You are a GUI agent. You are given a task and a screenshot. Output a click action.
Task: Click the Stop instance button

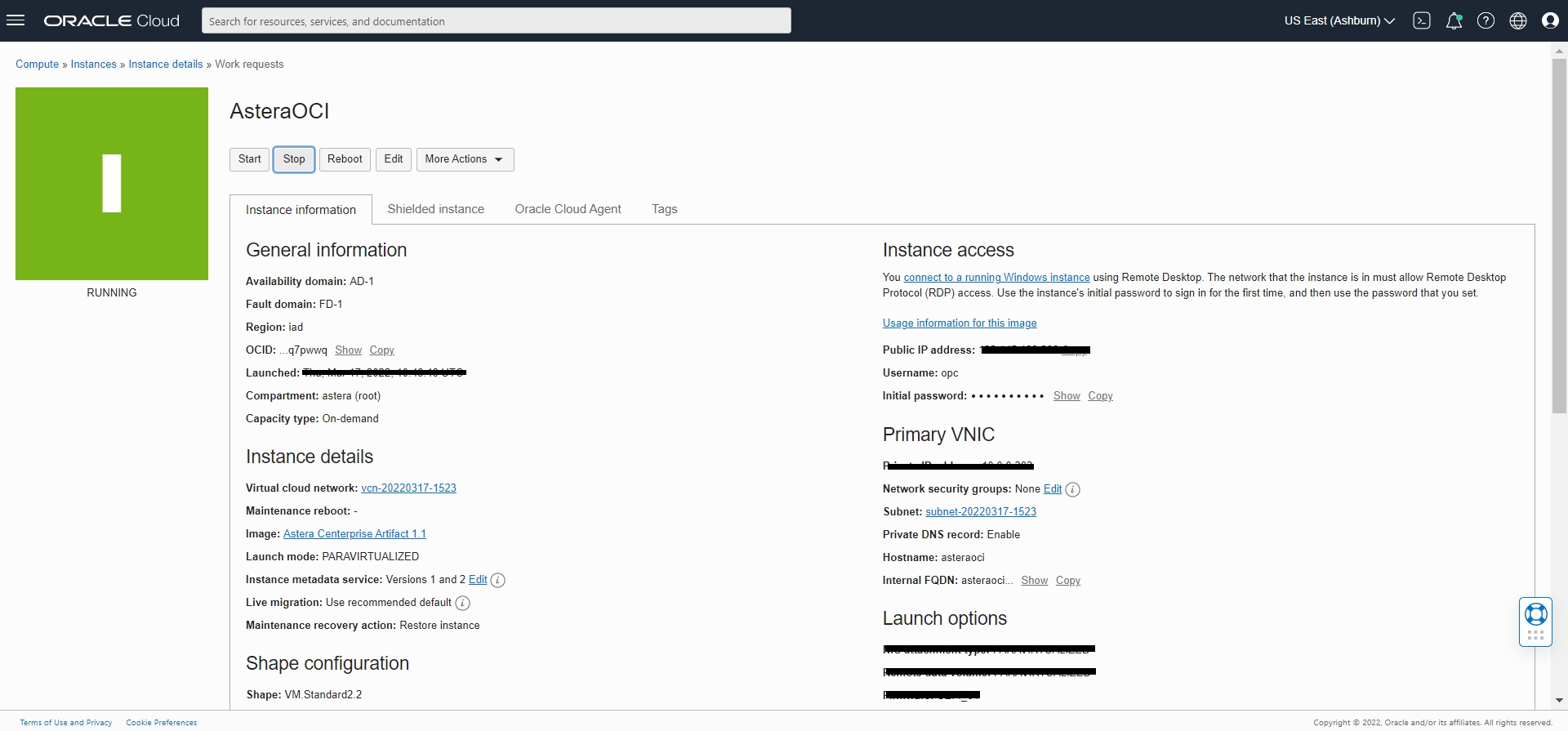294,159
